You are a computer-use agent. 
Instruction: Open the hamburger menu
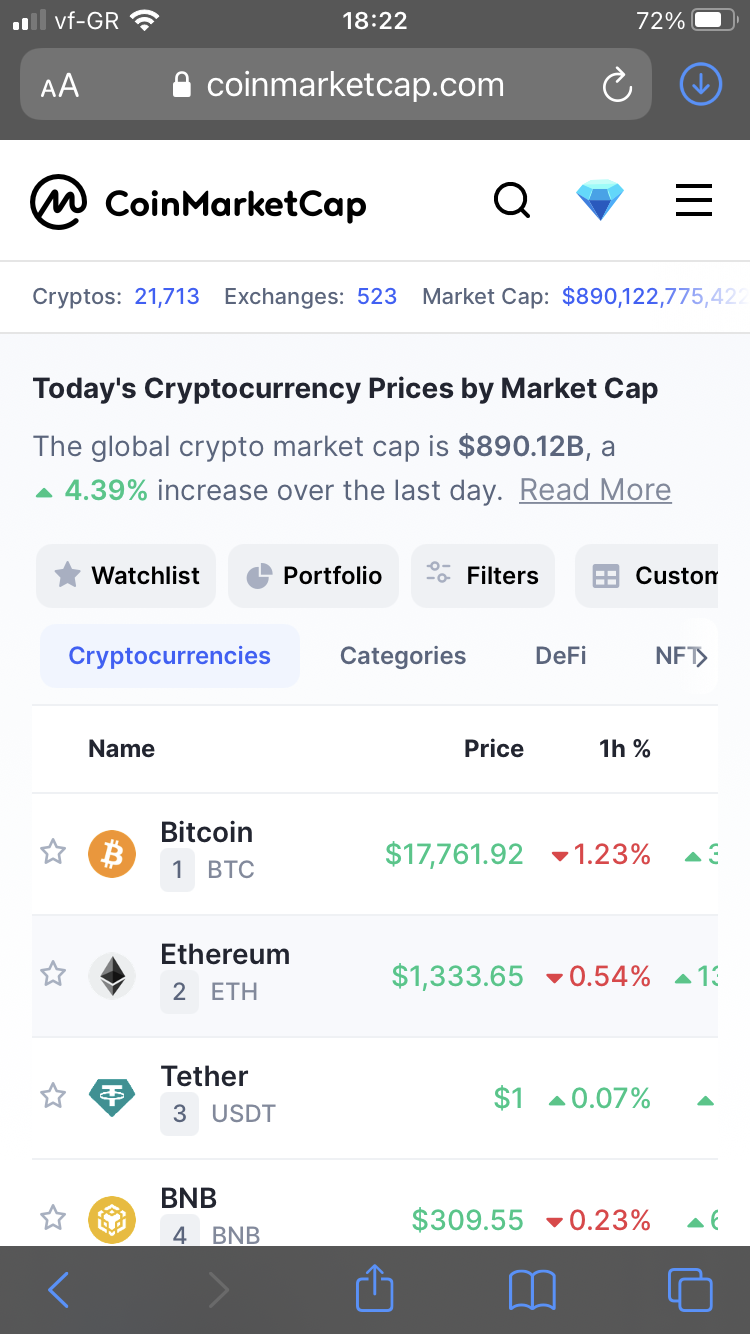pyautogui.click(x=694, y=201)
